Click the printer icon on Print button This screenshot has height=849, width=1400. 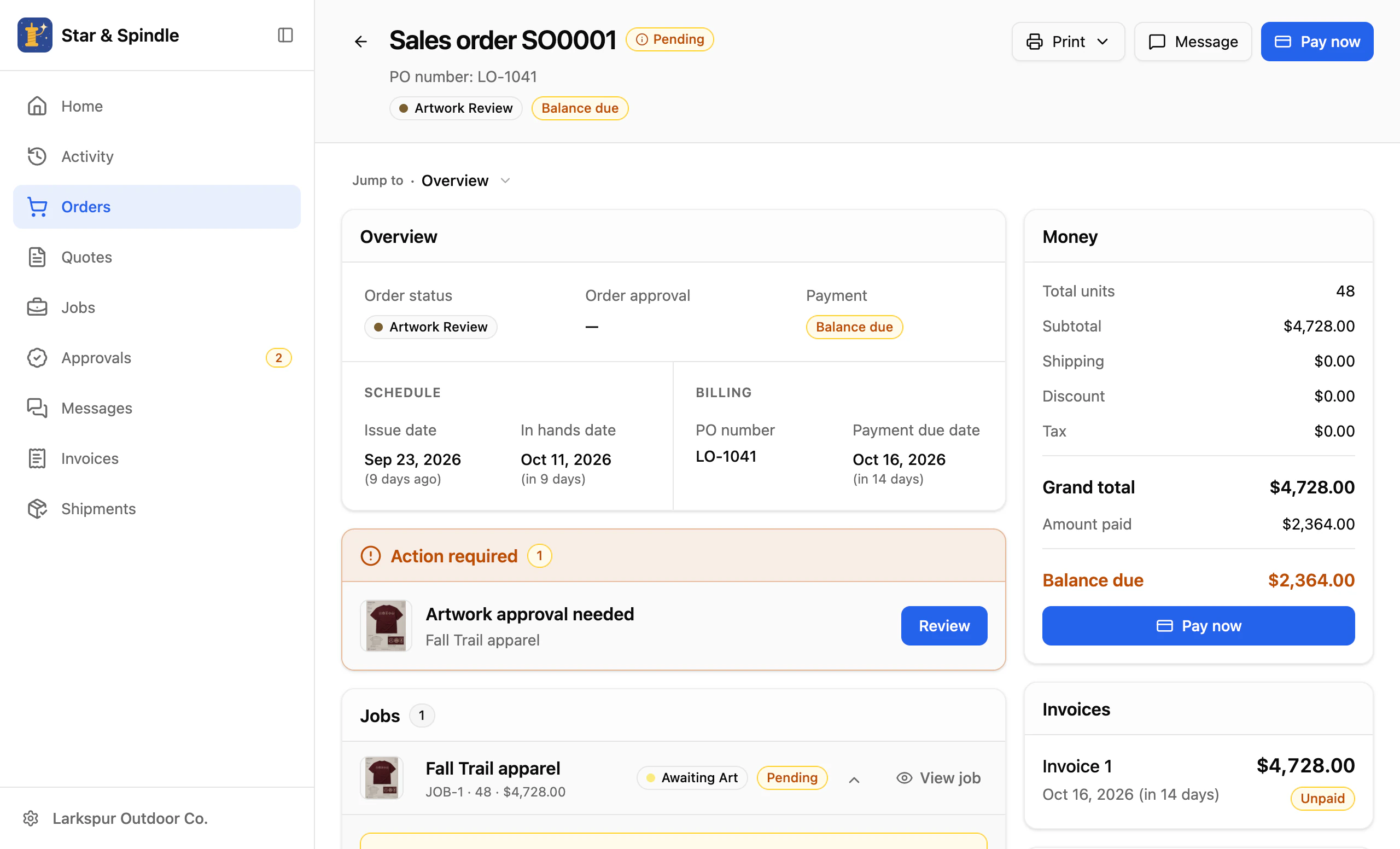1035,42
